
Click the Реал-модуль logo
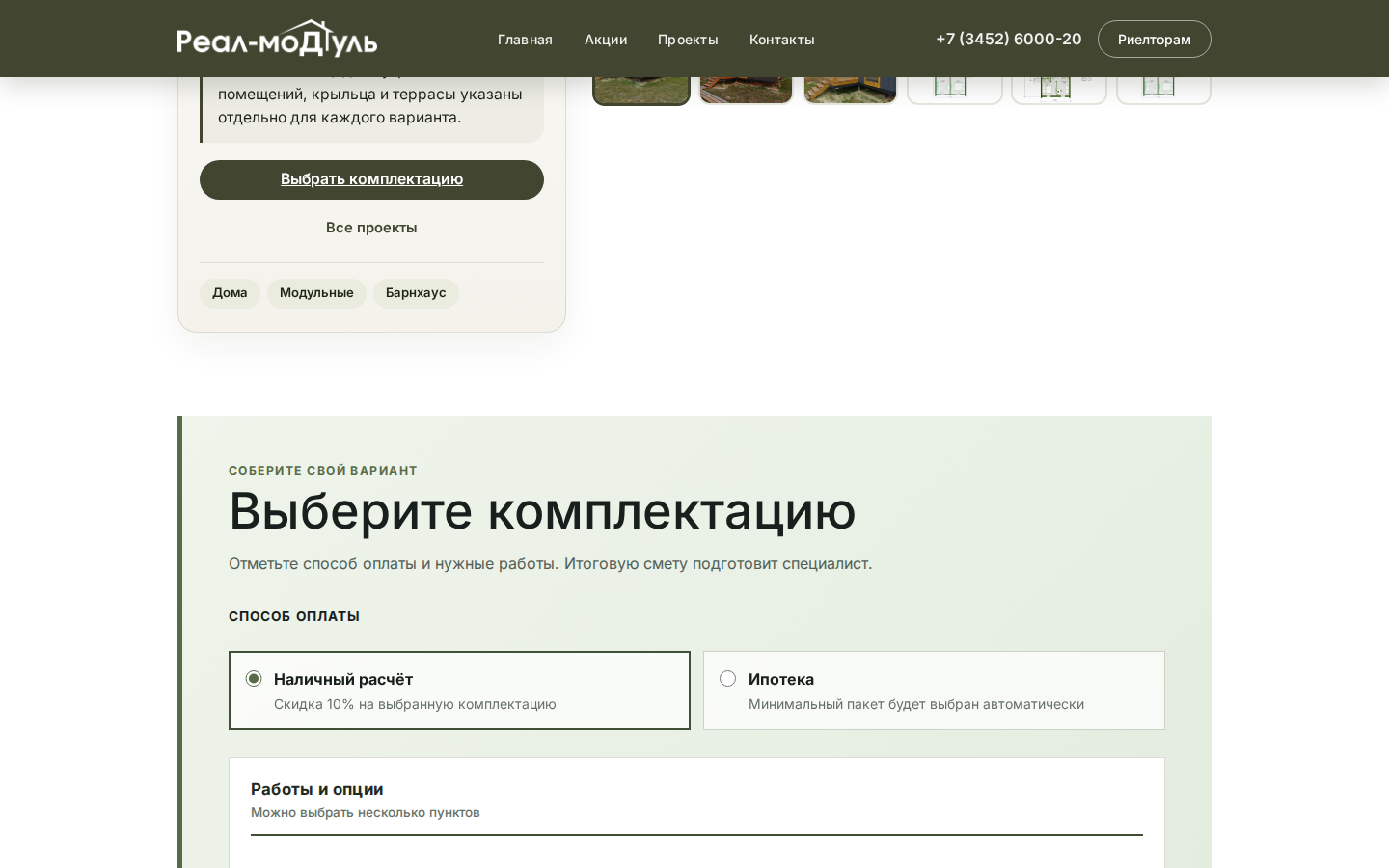pyautogui.click(x=277, y=39)
